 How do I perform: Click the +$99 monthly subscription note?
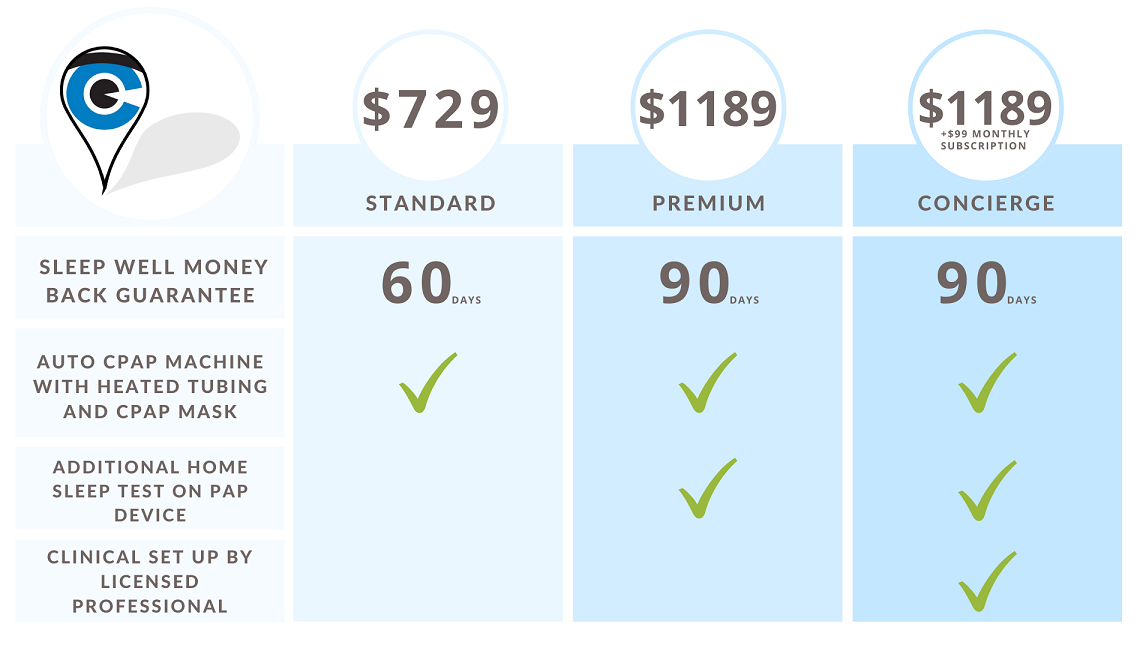click(984, 140)
